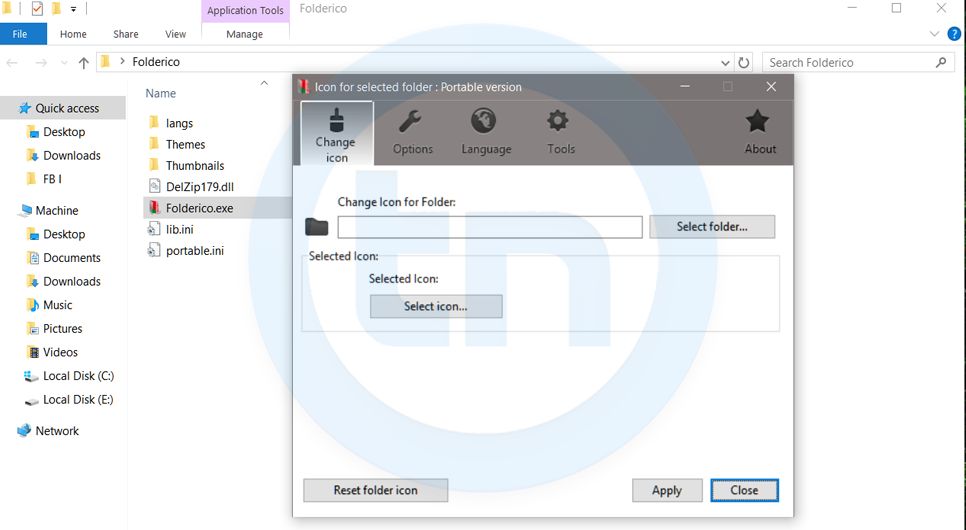966x530 pixels.
Task: Click the breadcrumb chevron before Folderico
Action: click(x=122, y=62)
